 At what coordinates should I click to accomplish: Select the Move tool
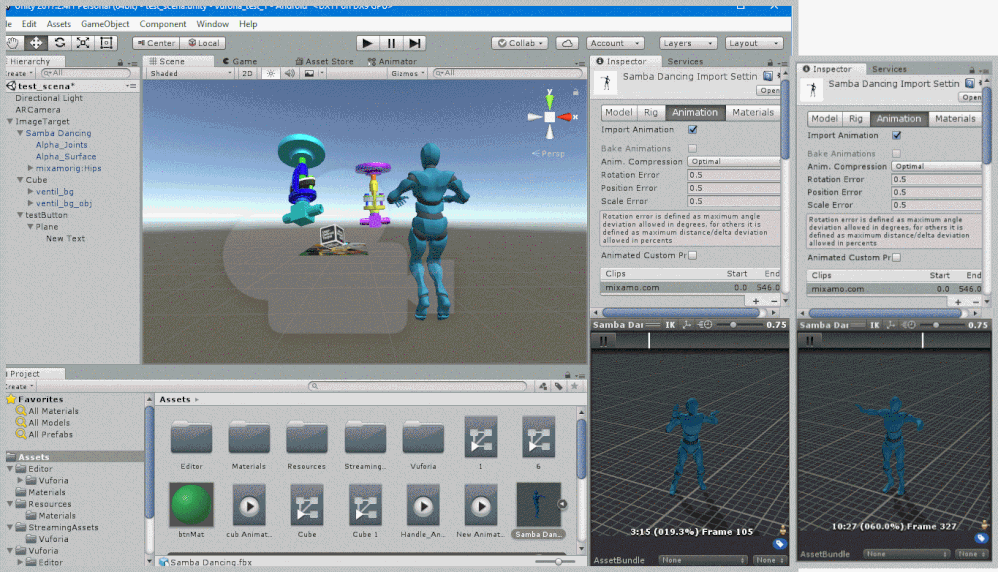[36, 43]
